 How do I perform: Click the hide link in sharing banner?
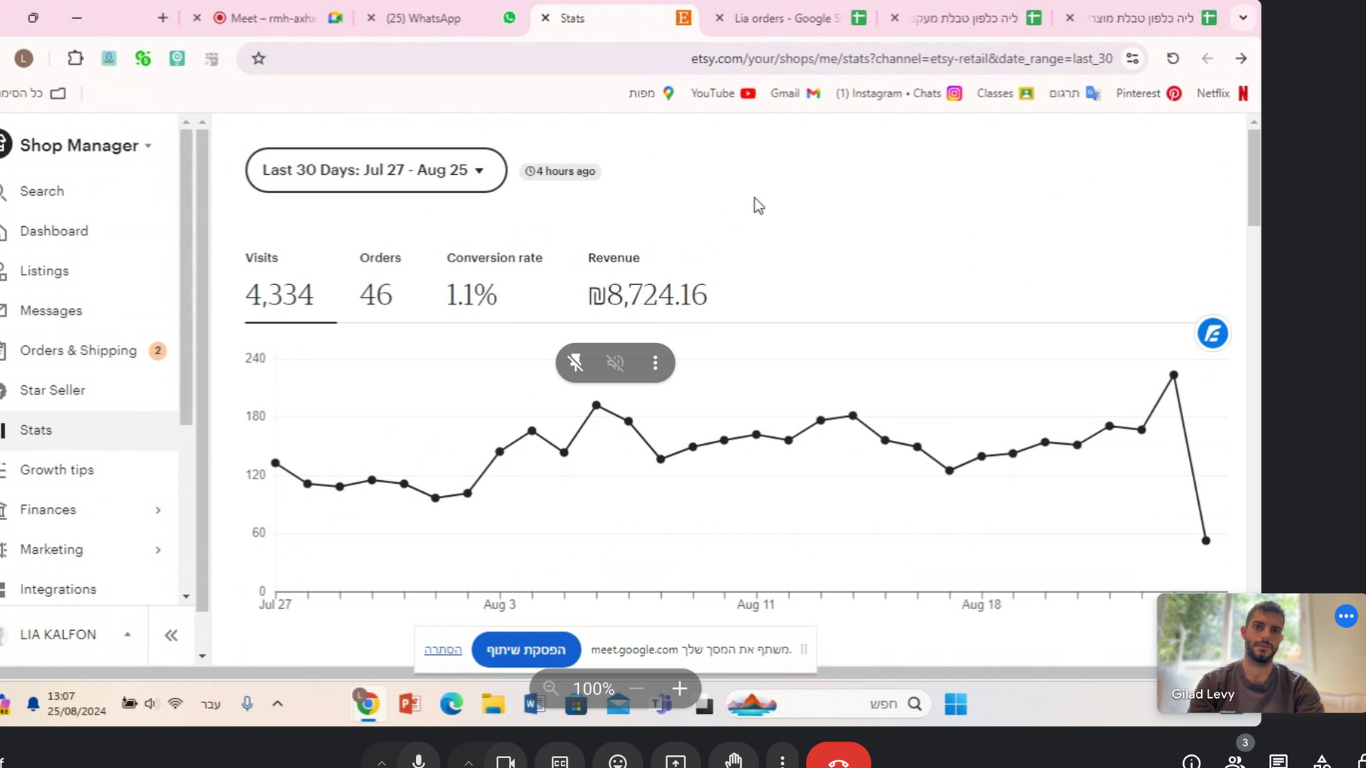(443, 650)
